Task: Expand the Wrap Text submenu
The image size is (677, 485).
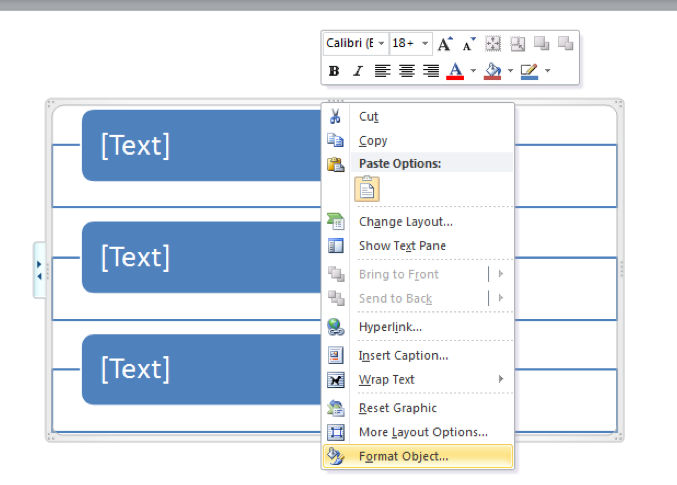Action: (501, 380)
